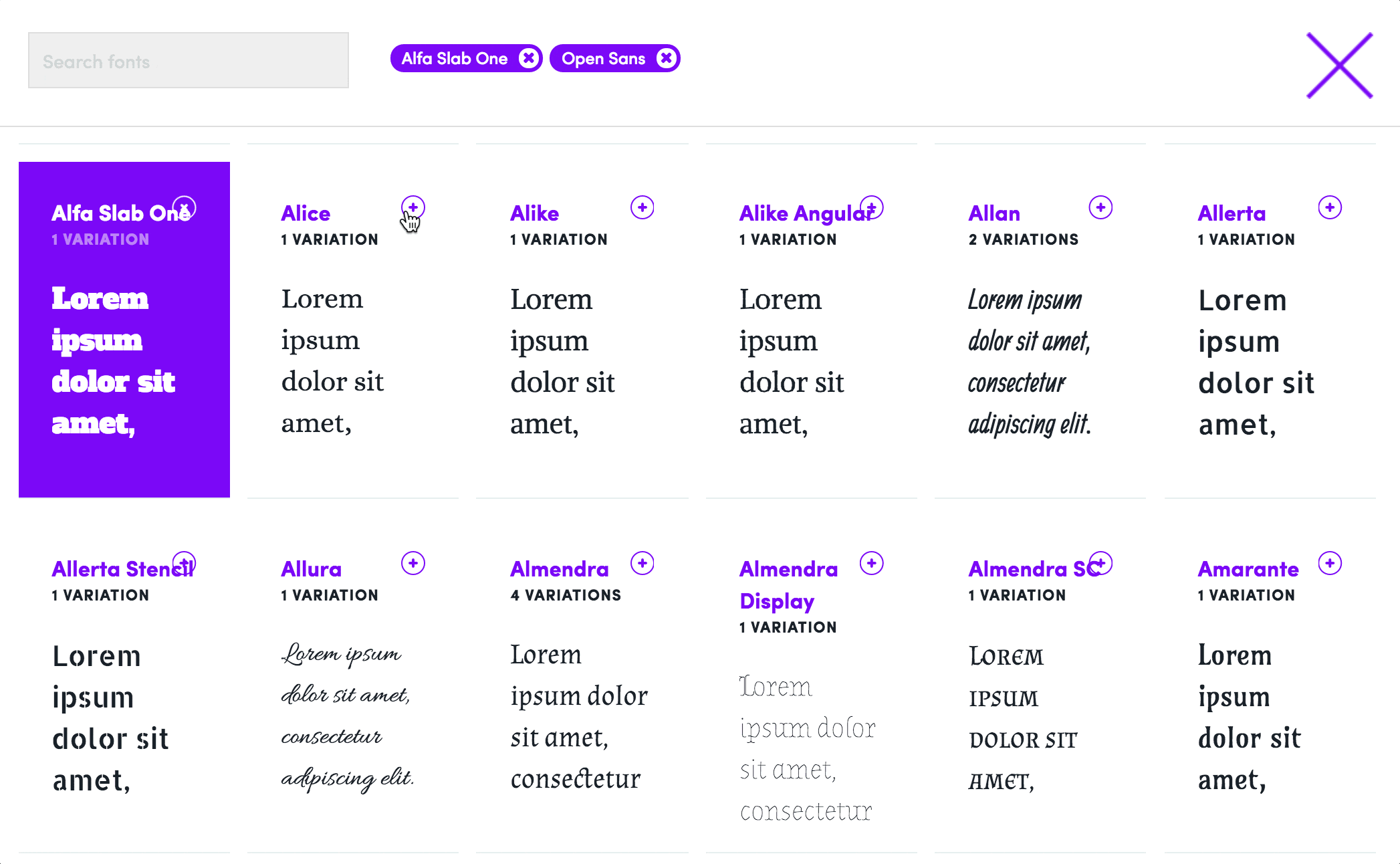The image size is (1400, 864).
Task: Add Almendra Display via plus icon
Action: (x=872, y=563)
